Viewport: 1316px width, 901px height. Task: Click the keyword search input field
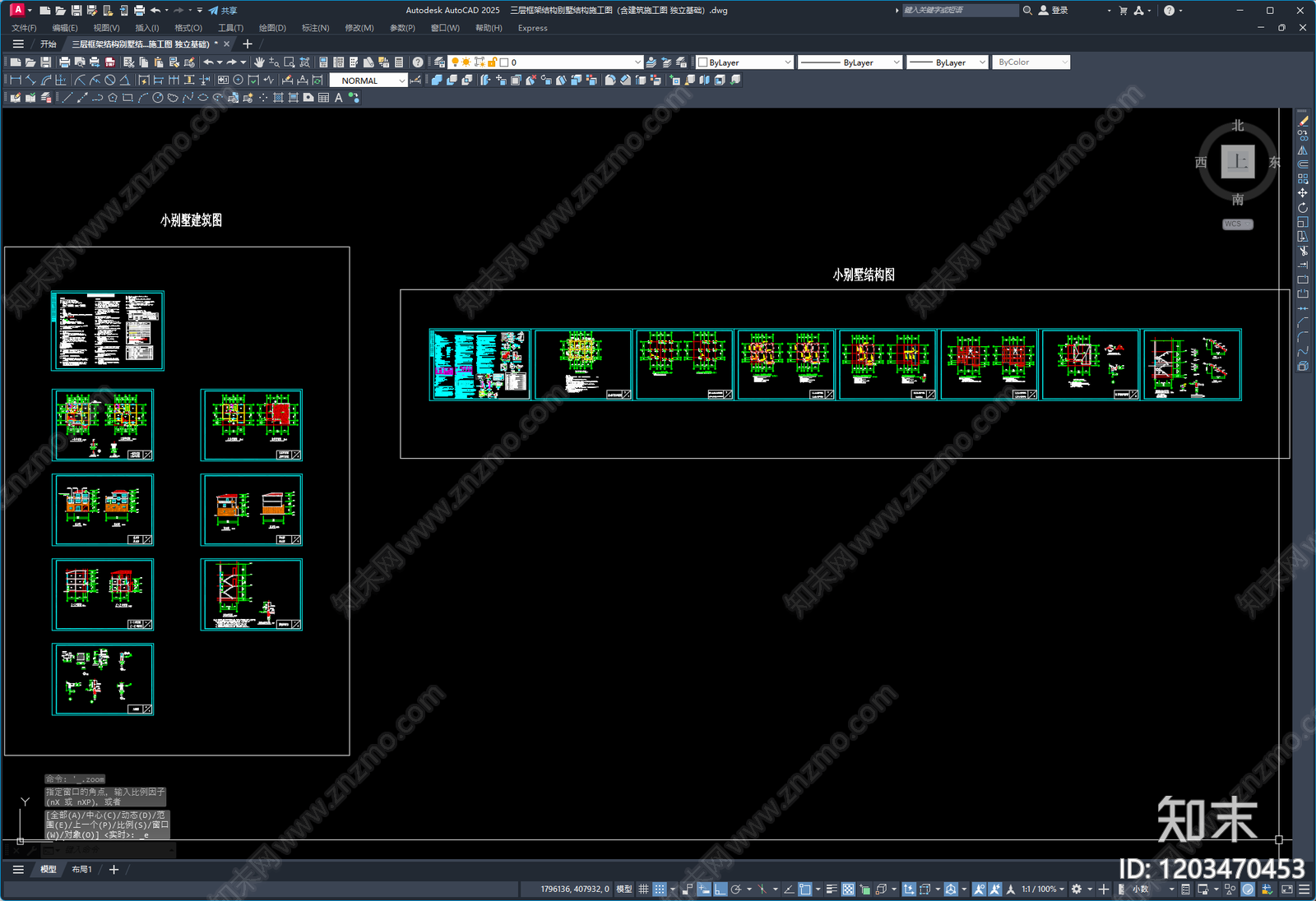[x=959, y=11]
